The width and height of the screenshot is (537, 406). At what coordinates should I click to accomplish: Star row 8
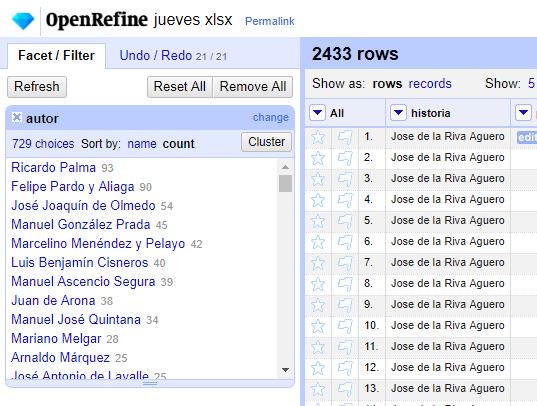point(318,284)
